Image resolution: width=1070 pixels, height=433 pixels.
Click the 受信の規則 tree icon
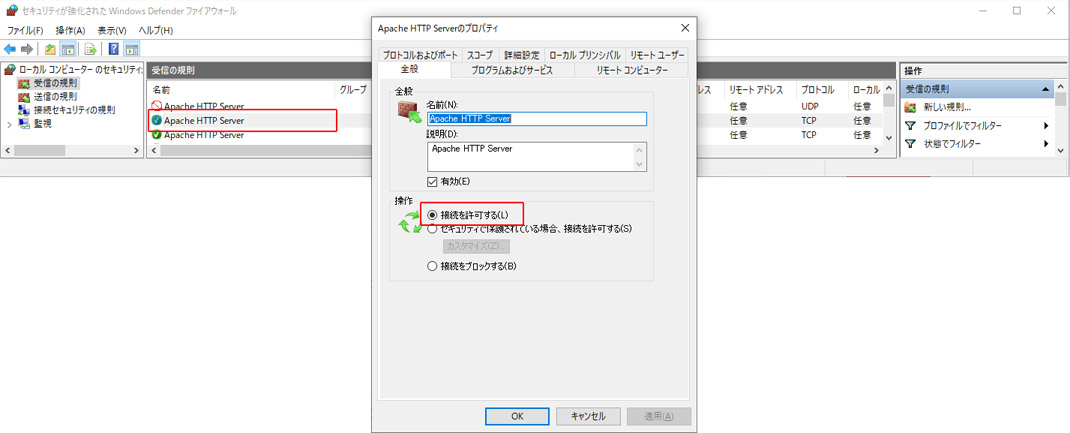24,83
